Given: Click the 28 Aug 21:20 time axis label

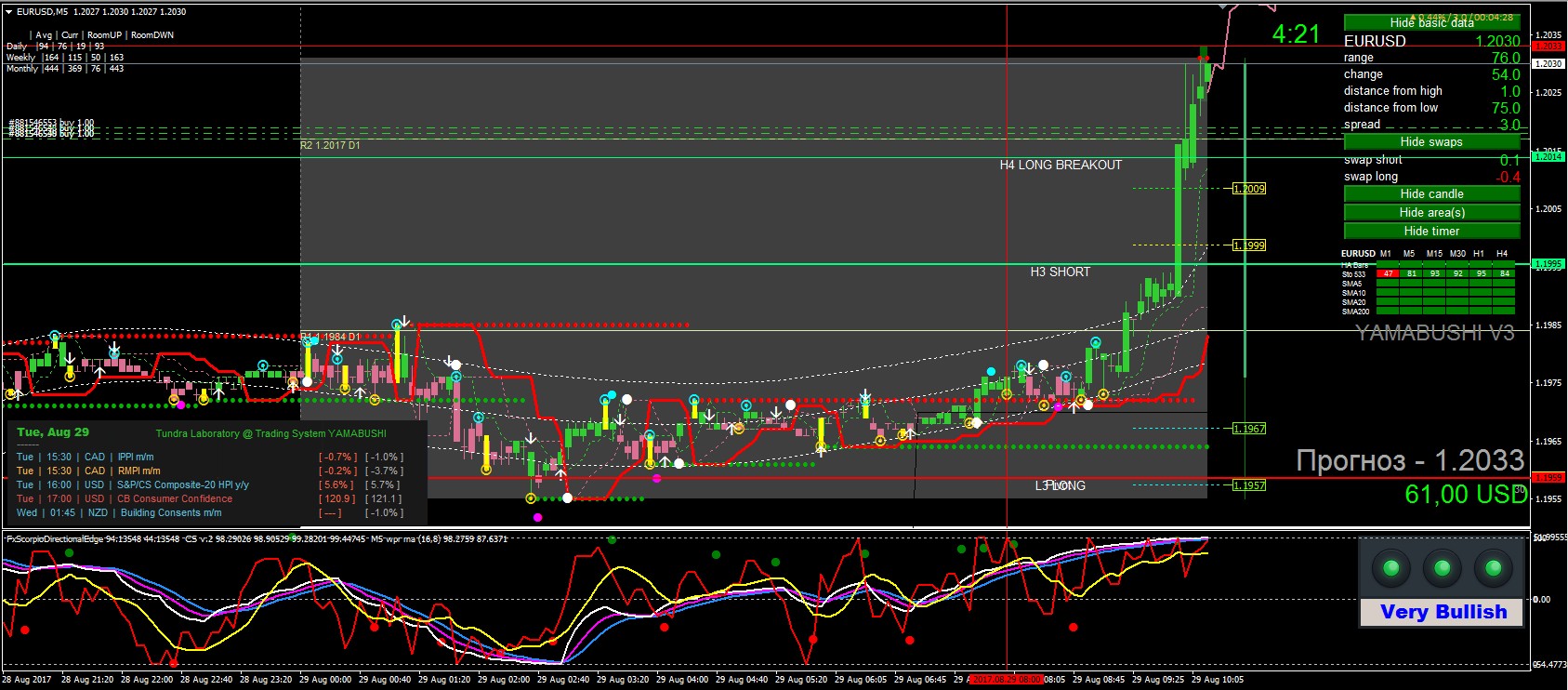Looking at the screenshot, I should (87, 680).
